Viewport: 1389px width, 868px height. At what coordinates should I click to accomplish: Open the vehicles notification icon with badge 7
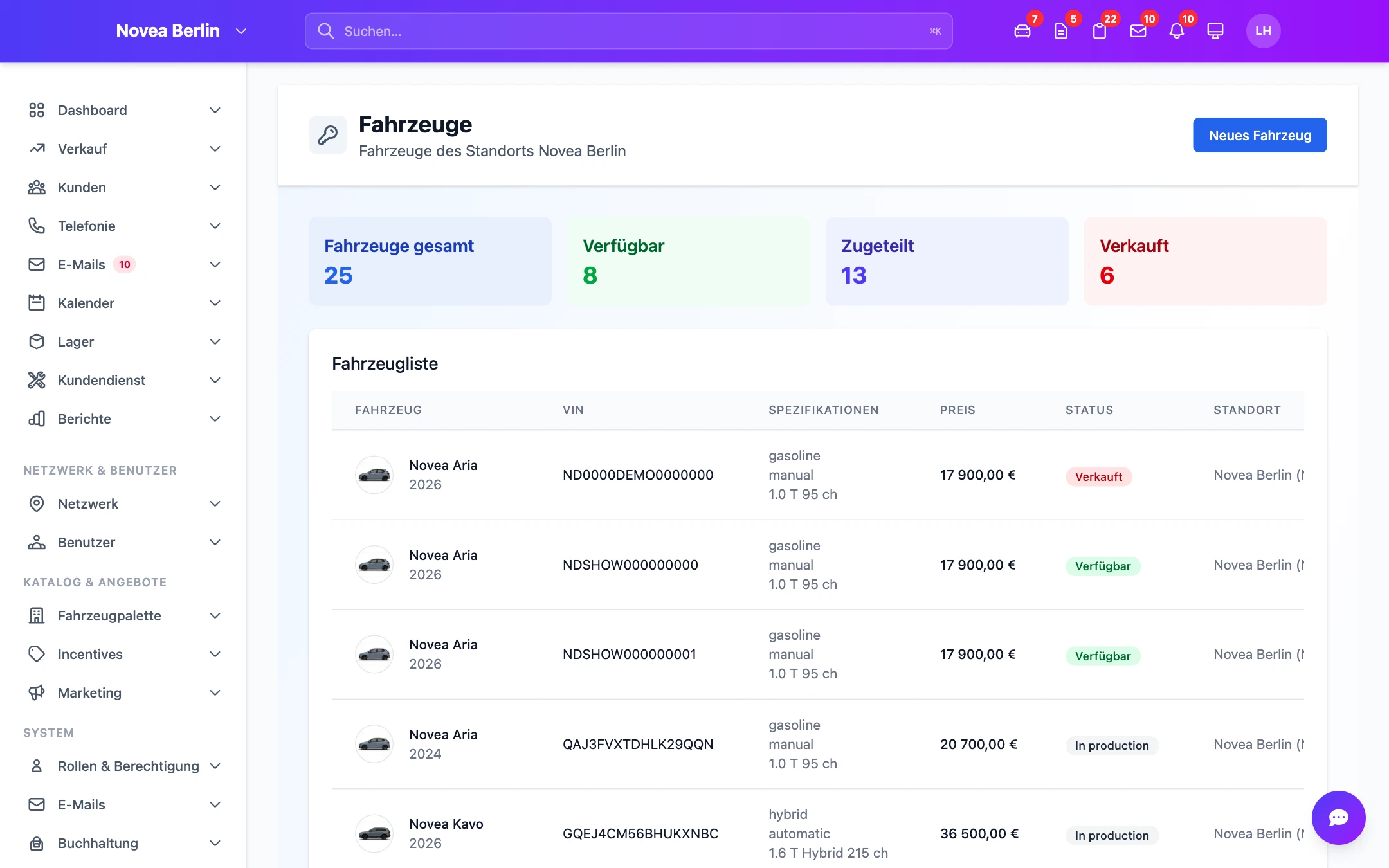point(1022,31)
